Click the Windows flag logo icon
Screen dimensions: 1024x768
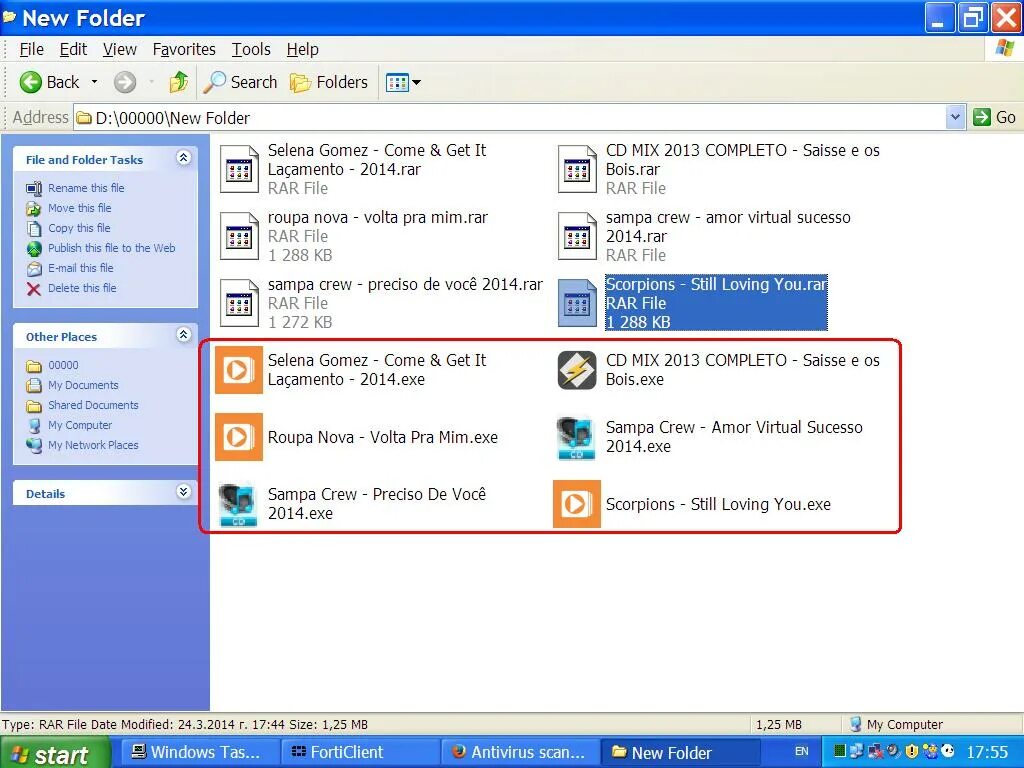coord(1005,49)
